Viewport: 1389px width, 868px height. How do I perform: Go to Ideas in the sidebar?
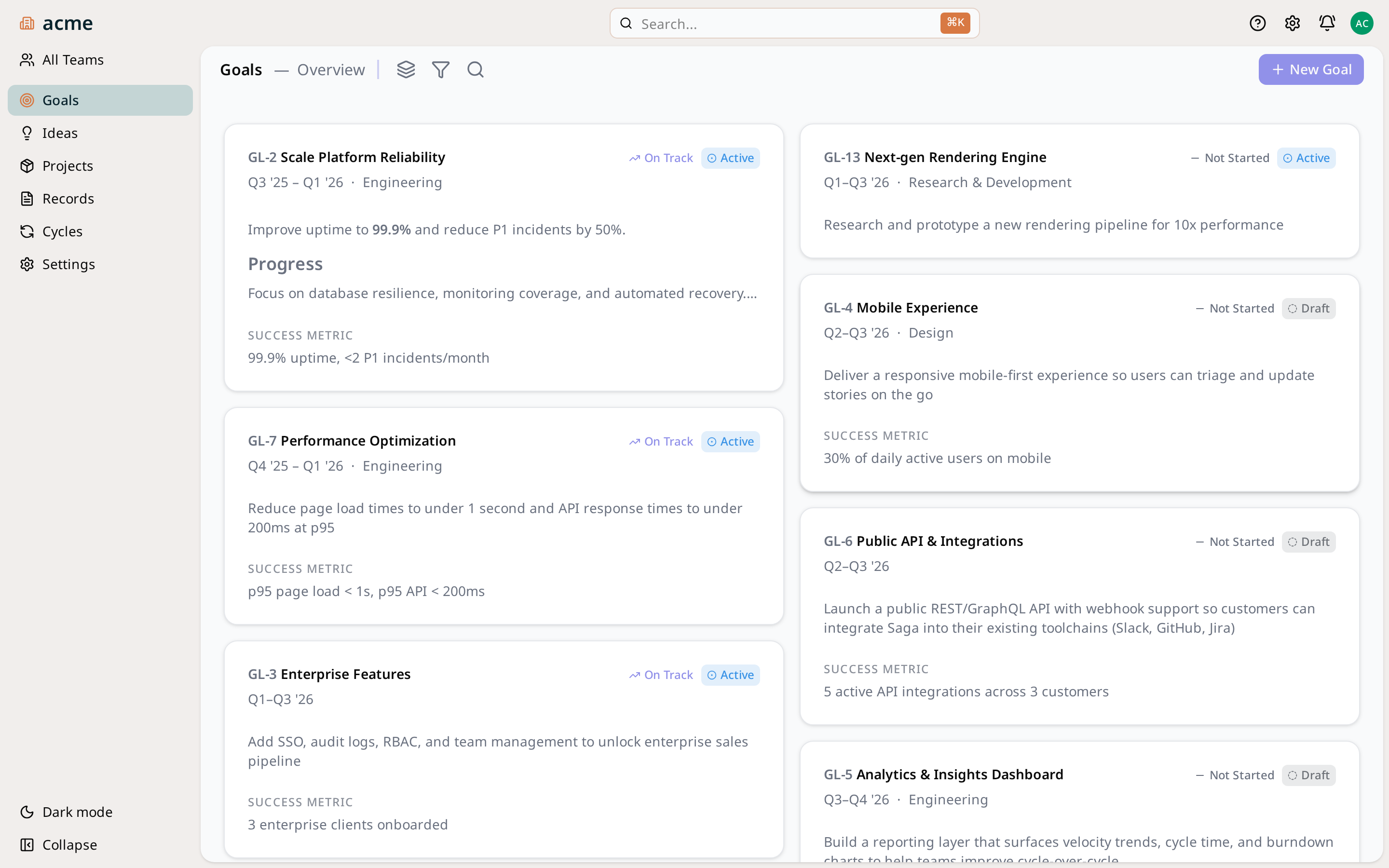tap(60, 133)
